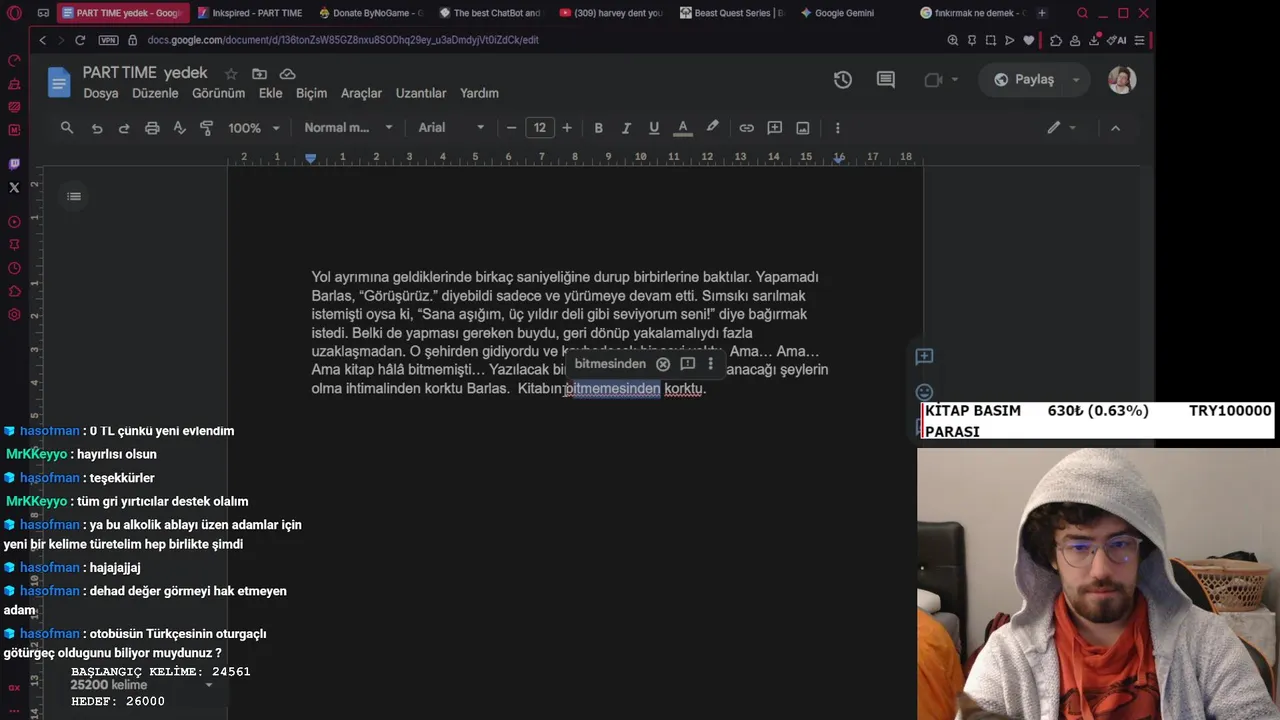Open the Düzenle menu

[x=155, y=93]
